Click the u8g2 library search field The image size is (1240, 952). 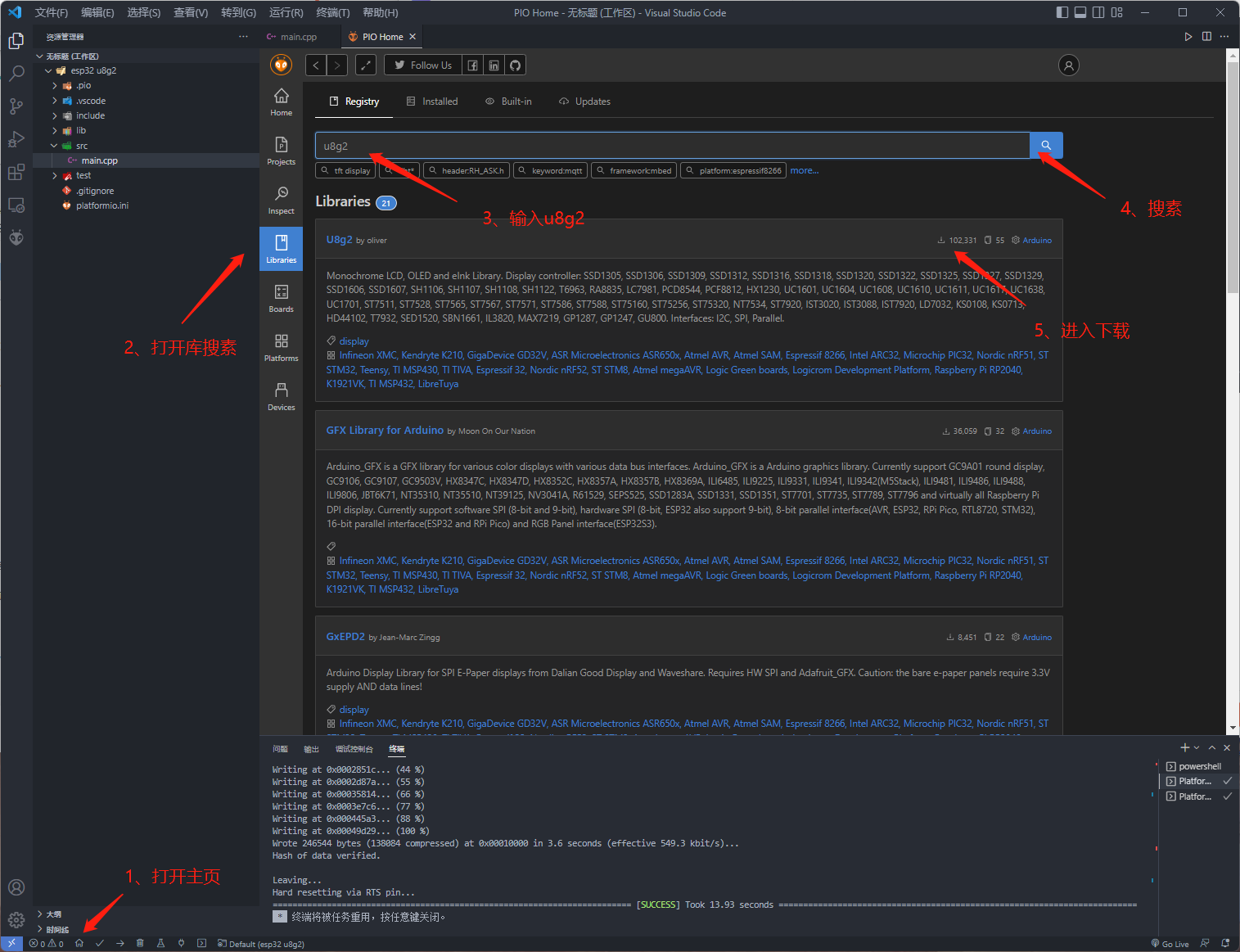pos(671,146)
